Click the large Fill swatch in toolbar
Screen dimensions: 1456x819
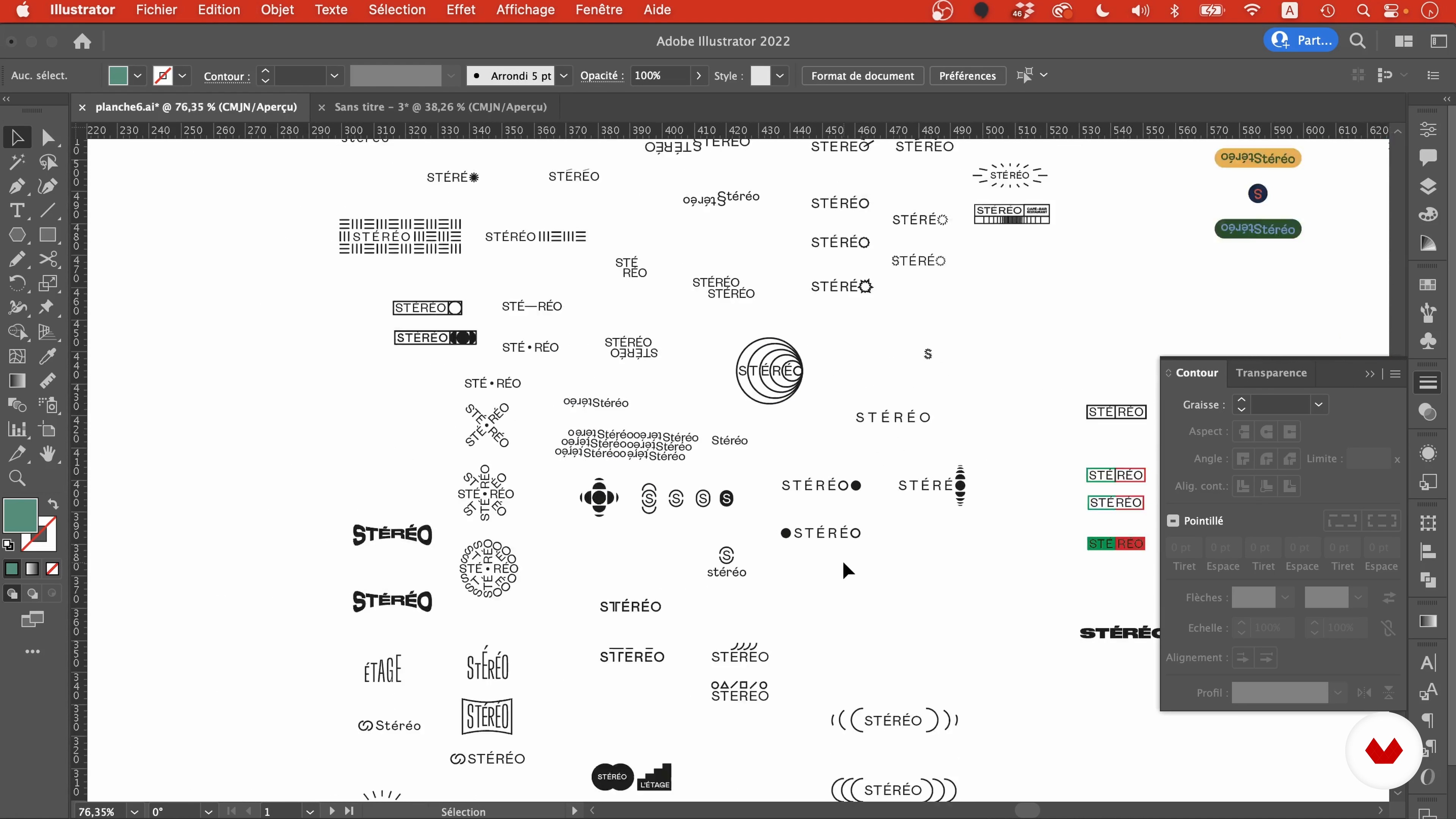tap(20, 515)
